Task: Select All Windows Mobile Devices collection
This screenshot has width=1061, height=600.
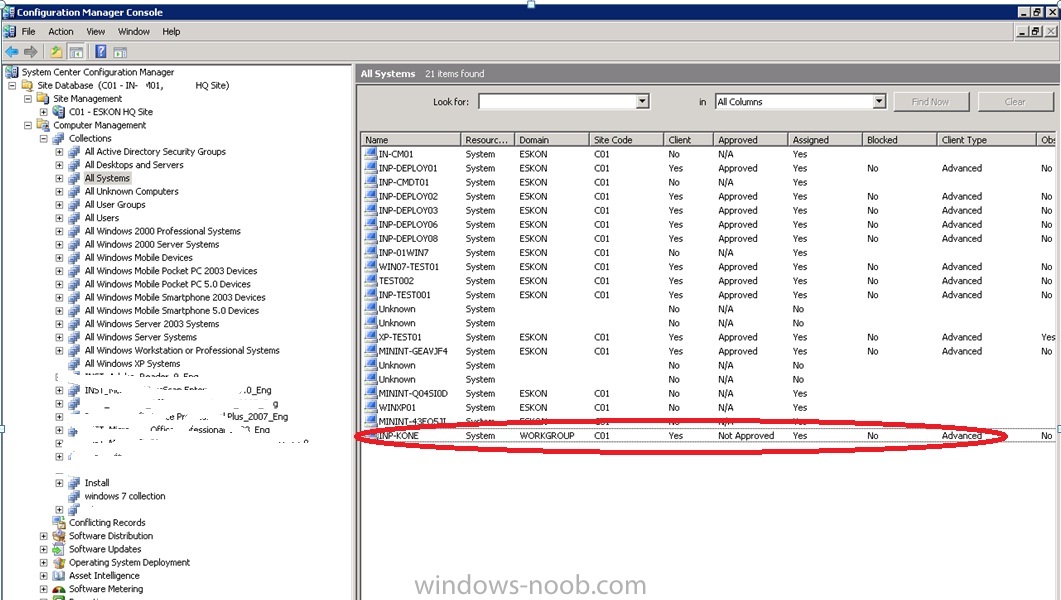Action: click(x=139, y=258)
